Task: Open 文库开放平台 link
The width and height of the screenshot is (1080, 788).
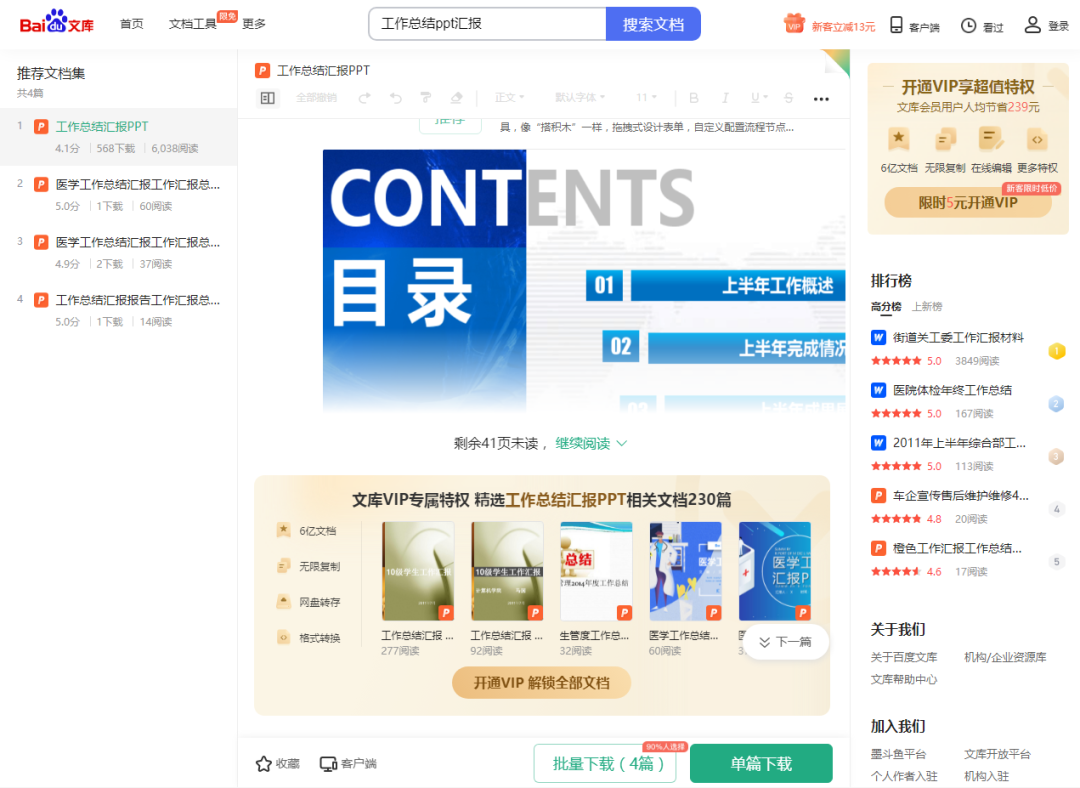Action: [x=997, y=754]
